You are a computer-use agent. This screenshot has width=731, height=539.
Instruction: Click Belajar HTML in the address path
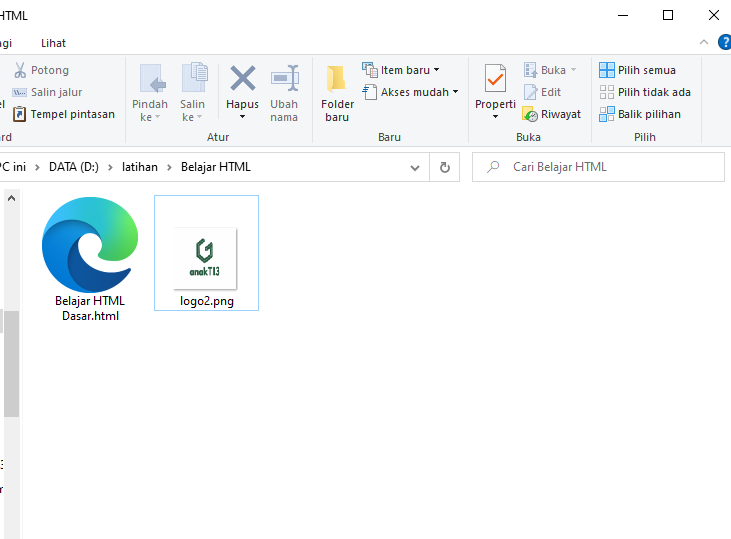[216, 167]
